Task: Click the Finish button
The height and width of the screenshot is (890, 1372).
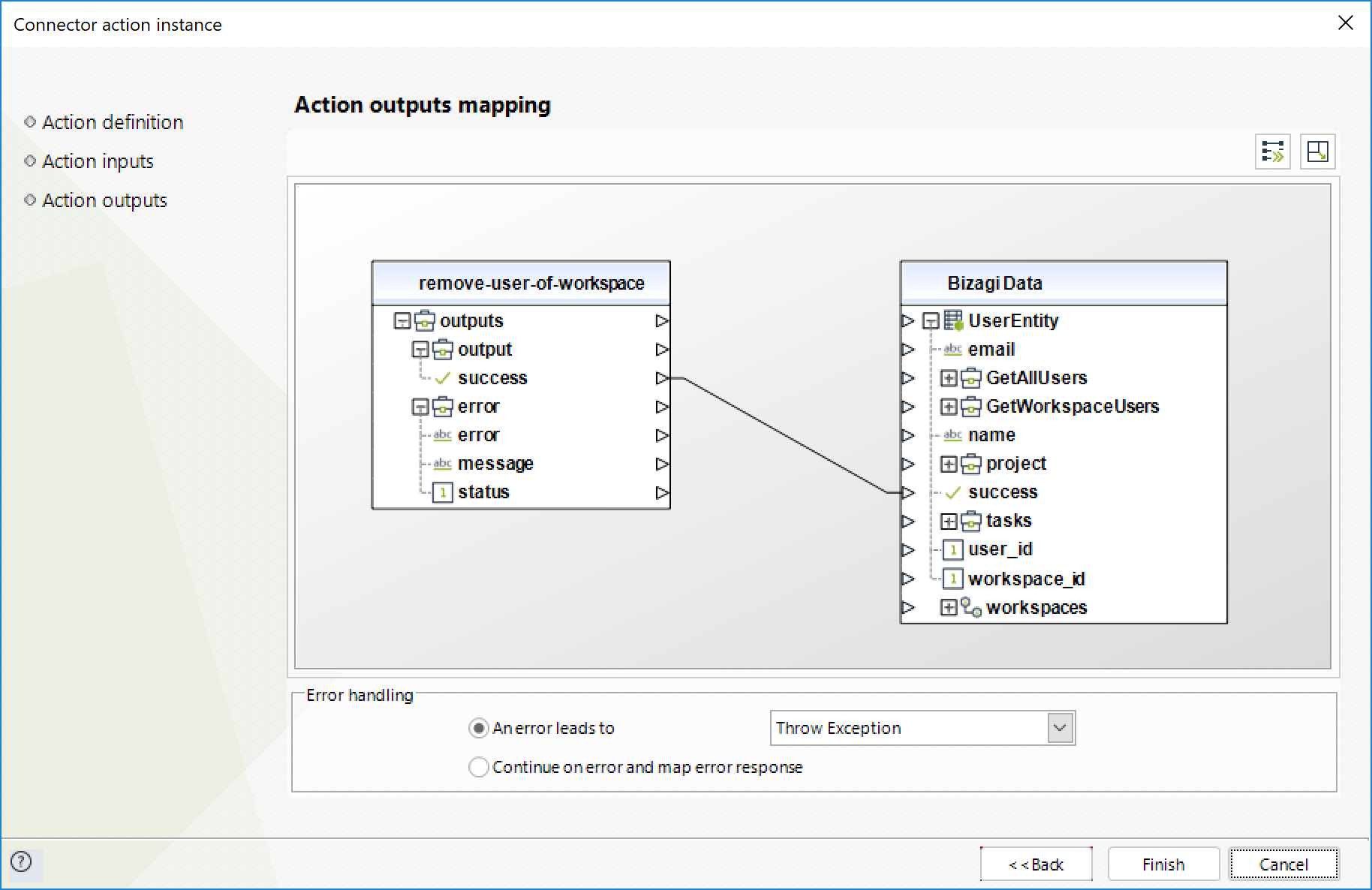Action: (x=1163, y=864)
